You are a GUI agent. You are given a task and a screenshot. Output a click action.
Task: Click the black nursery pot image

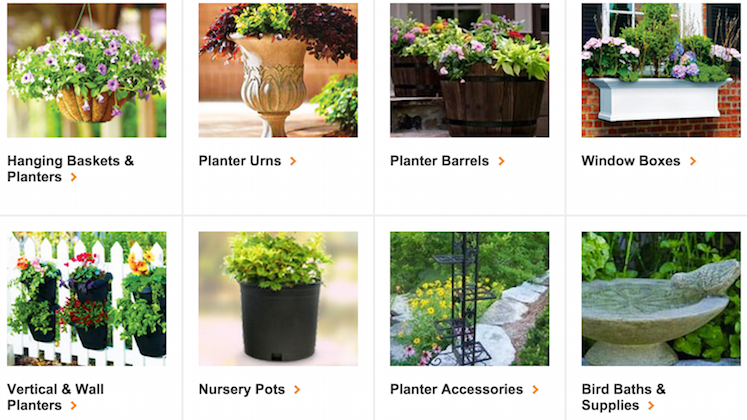(278, 299)
